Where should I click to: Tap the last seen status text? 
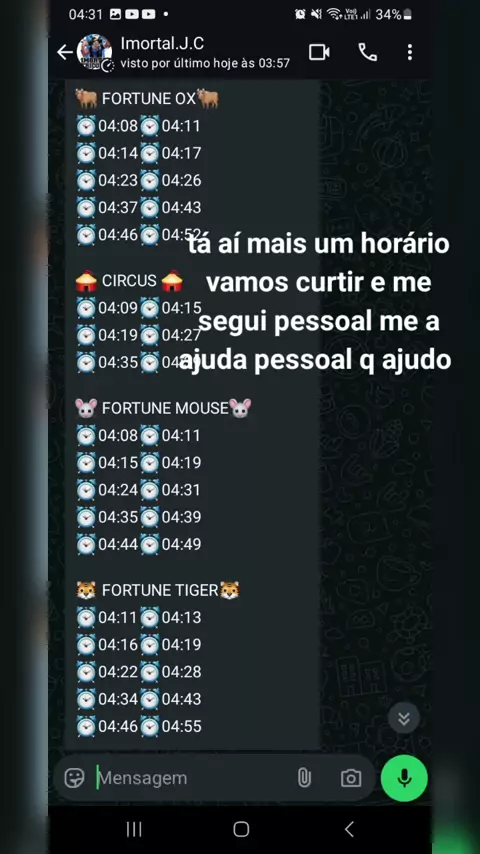[205, 64]
